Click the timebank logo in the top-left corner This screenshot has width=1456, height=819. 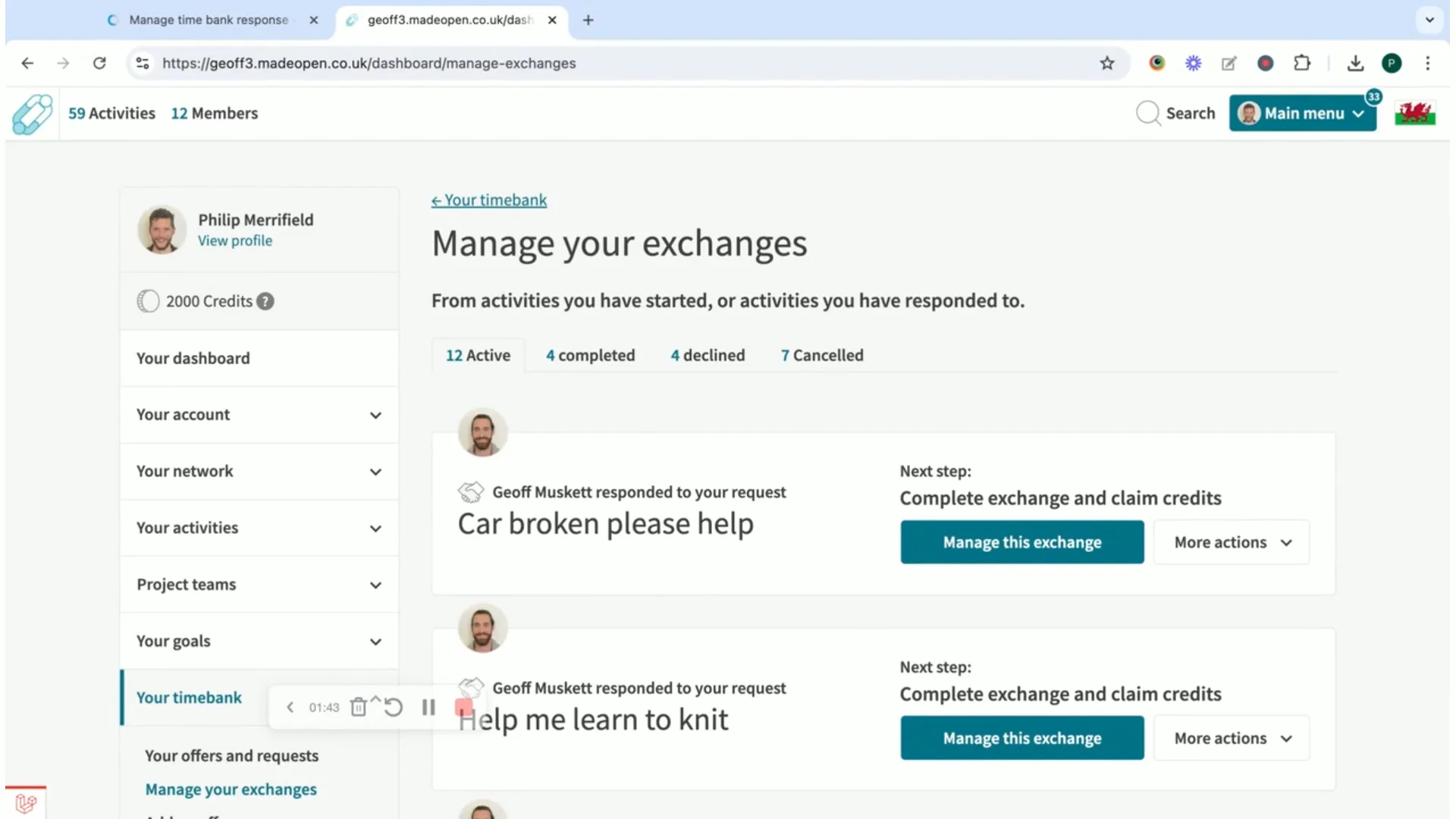click(32, 114)
